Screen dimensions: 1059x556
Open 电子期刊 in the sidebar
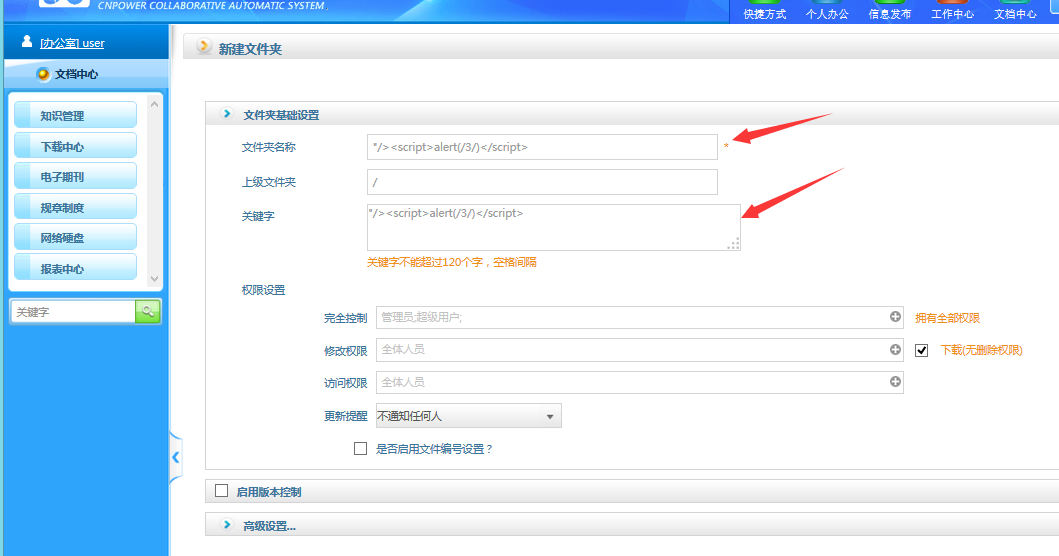76,176
